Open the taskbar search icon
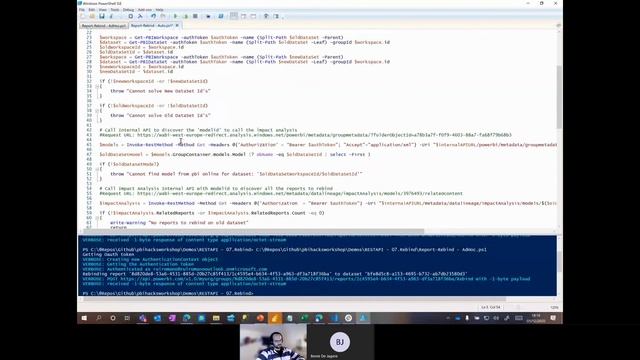Screen dimensions: 640x360 pyautogui.click(x=98, y=318)
